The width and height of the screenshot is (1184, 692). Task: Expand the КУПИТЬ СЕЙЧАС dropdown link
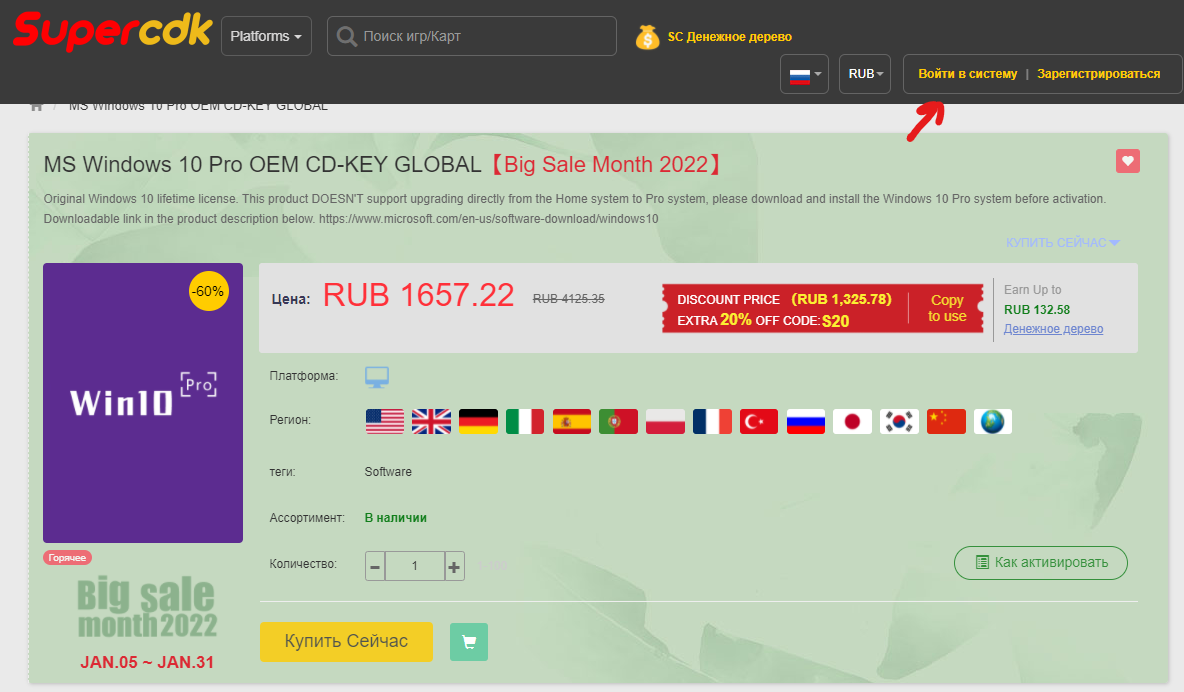click(x=1062, y=243)
